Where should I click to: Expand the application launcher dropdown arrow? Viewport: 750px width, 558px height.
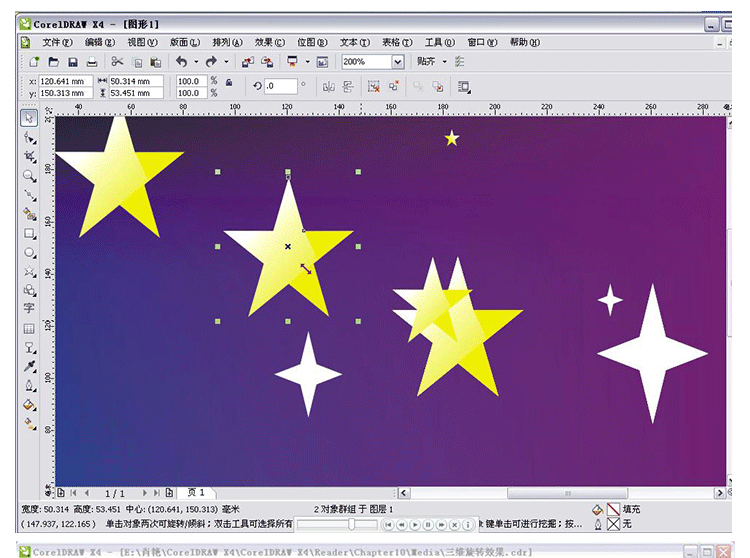[308, 62]
